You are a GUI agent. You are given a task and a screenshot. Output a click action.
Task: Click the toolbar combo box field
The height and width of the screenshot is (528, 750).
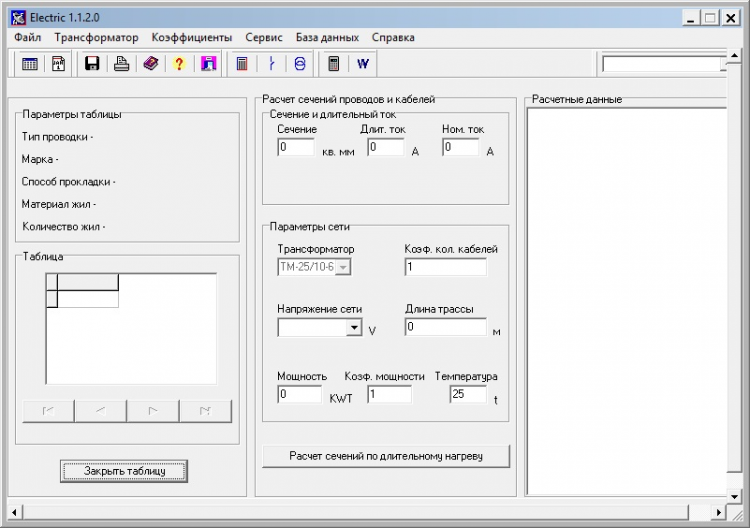click(x=664, y=64)
